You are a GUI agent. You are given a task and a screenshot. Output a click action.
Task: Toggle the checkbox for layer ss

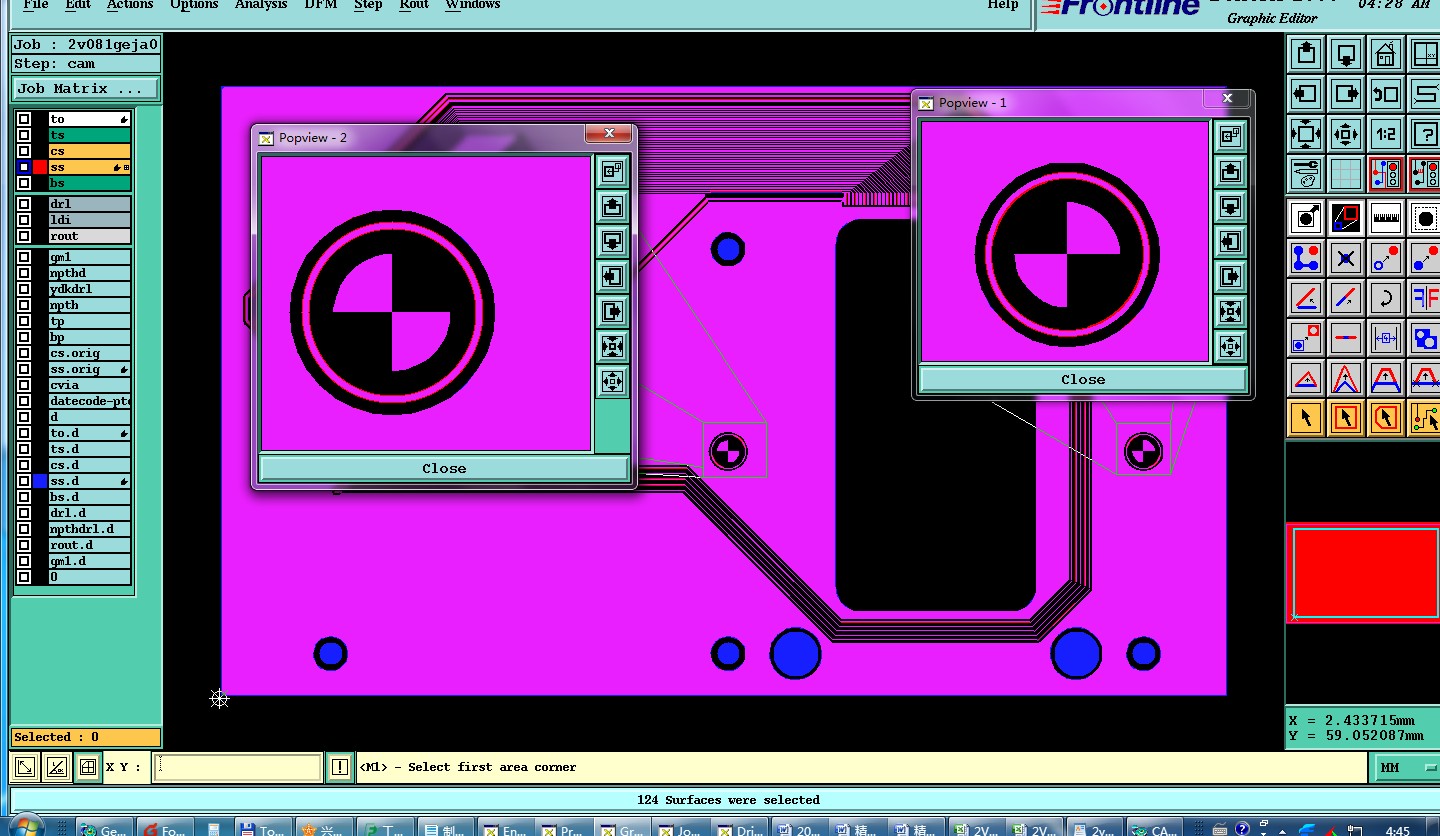[x=23, y=167]
